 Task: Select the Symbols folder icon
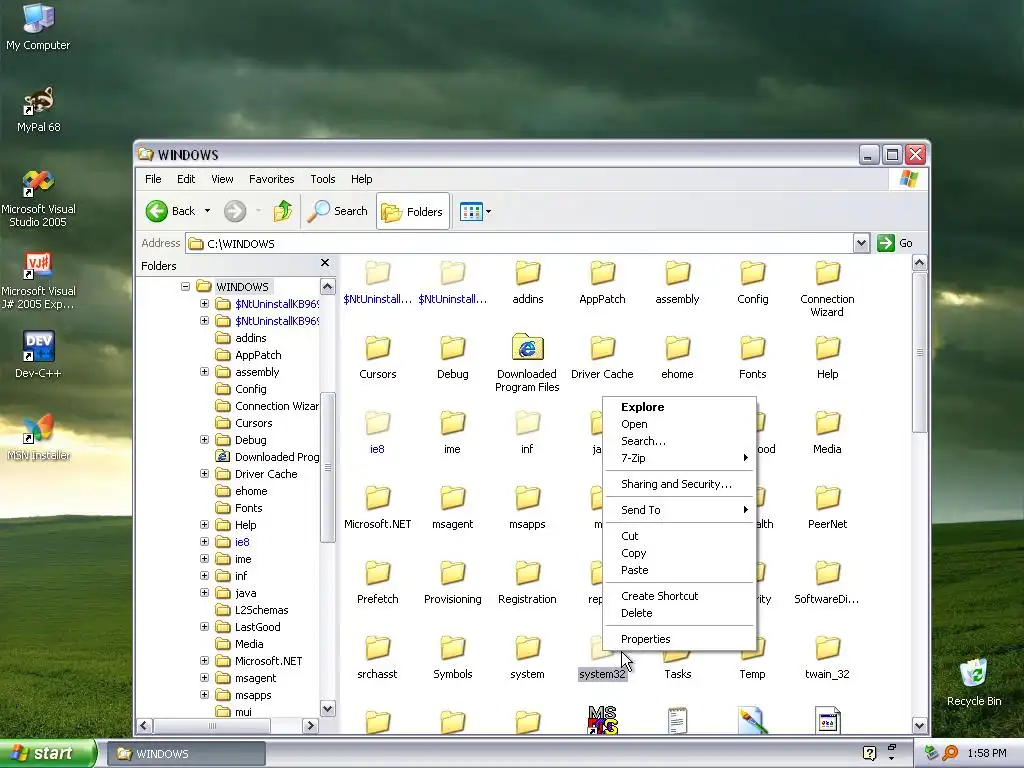coord(453,658)
